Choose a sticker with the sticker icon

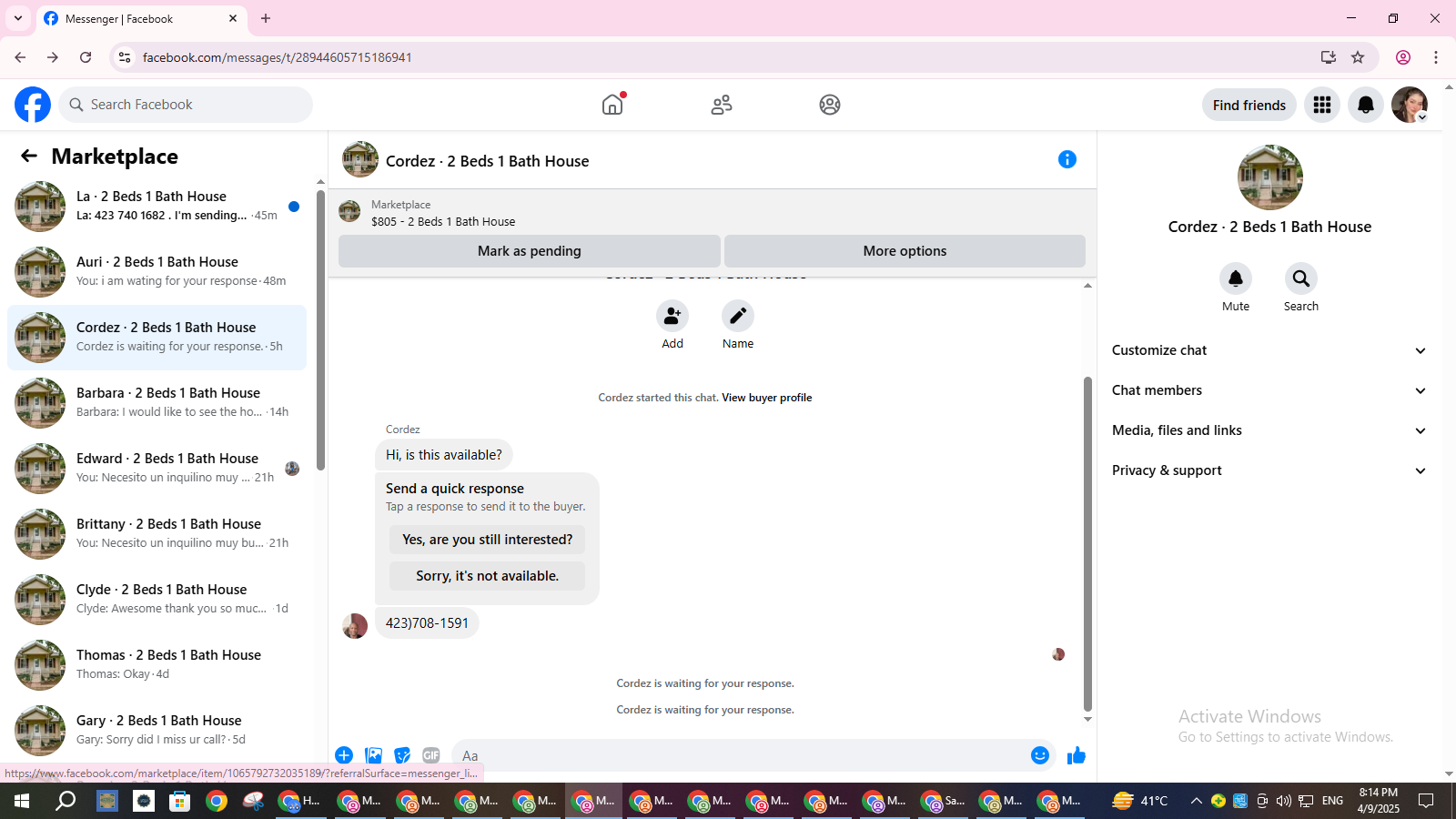tap(402, 755)
